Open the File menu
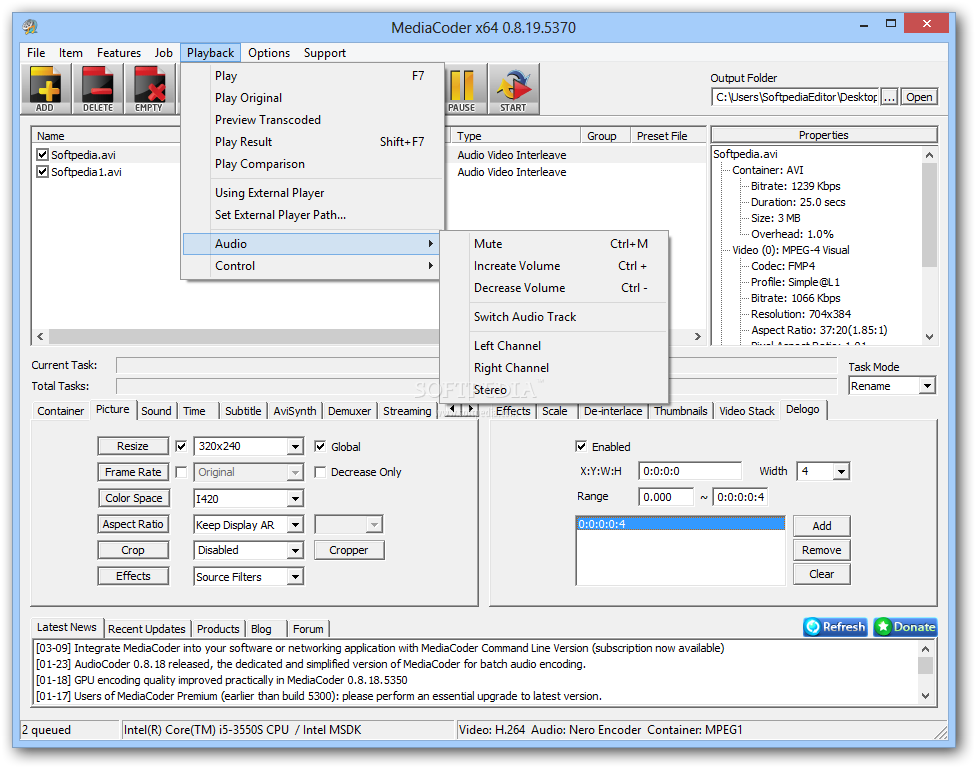This screenshot has width=976, height=768. click(x=35, y=53)
